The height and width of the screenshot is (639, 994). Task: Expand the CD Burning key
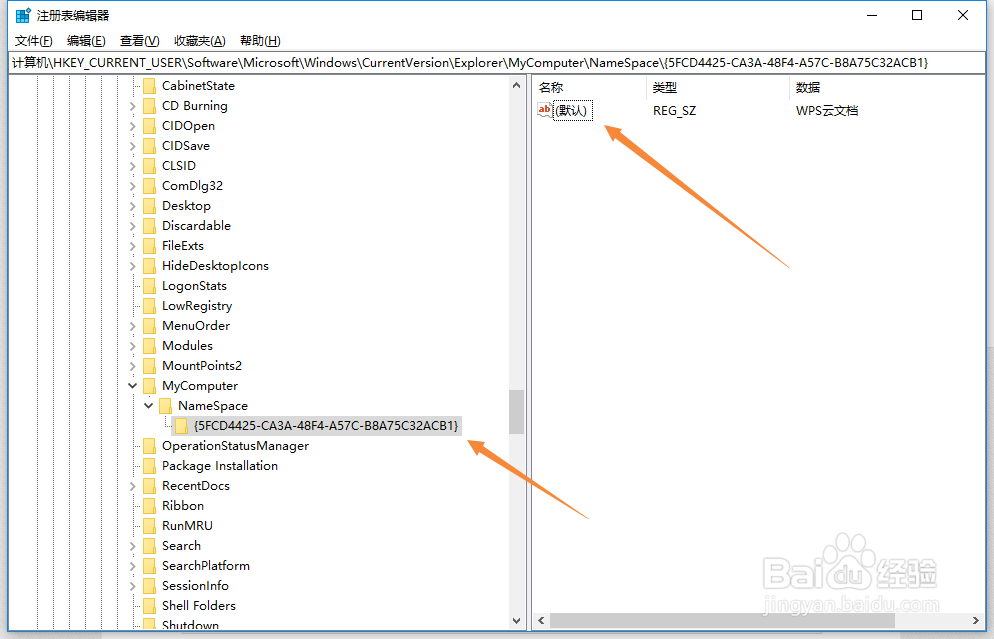132,106
